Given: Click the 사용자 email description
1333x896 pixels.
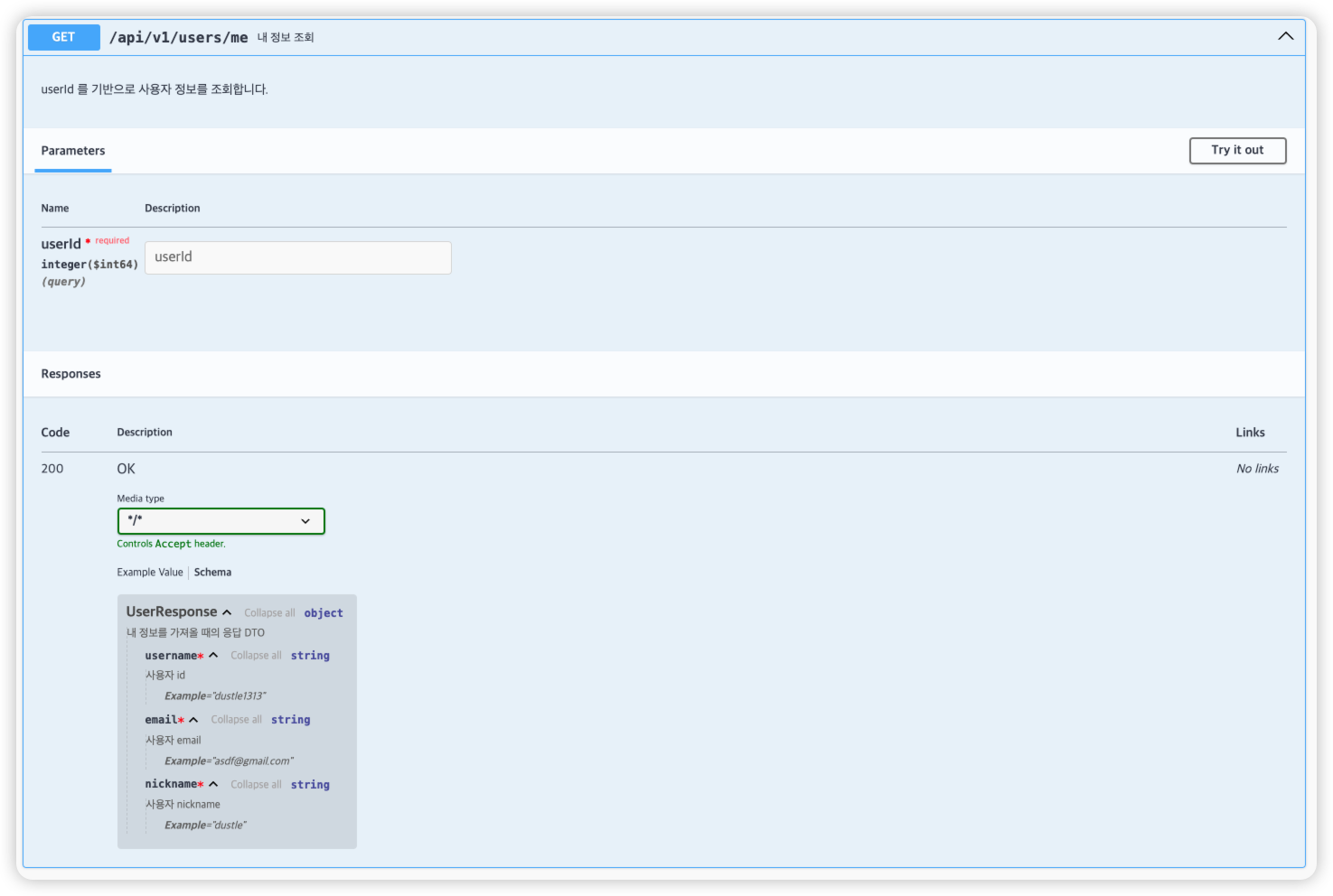Looking at the screenshot, I should pyautogui.click(x=174, y=741).
